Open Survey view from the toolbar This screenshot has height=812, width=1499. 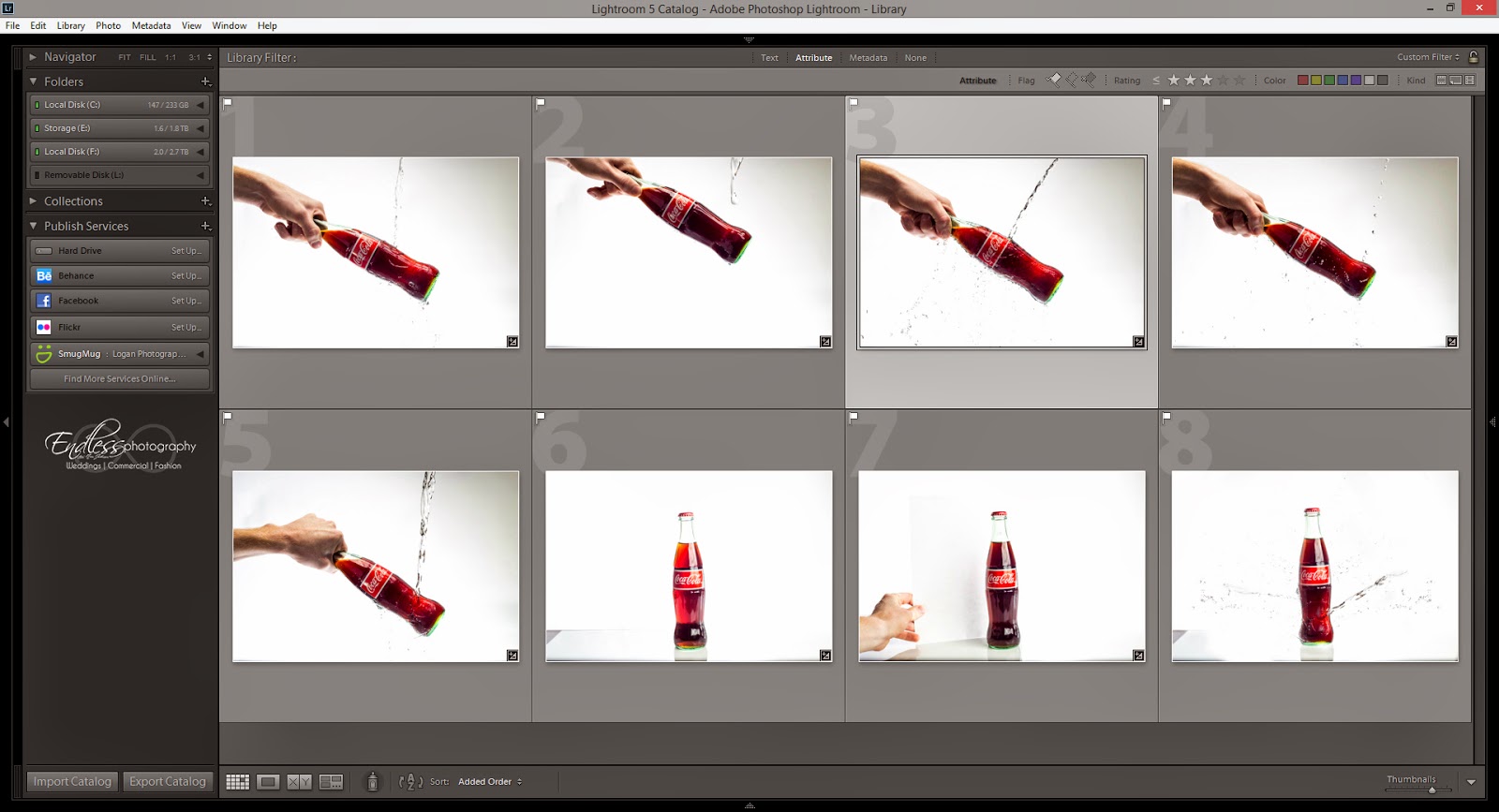pos(331,782)
